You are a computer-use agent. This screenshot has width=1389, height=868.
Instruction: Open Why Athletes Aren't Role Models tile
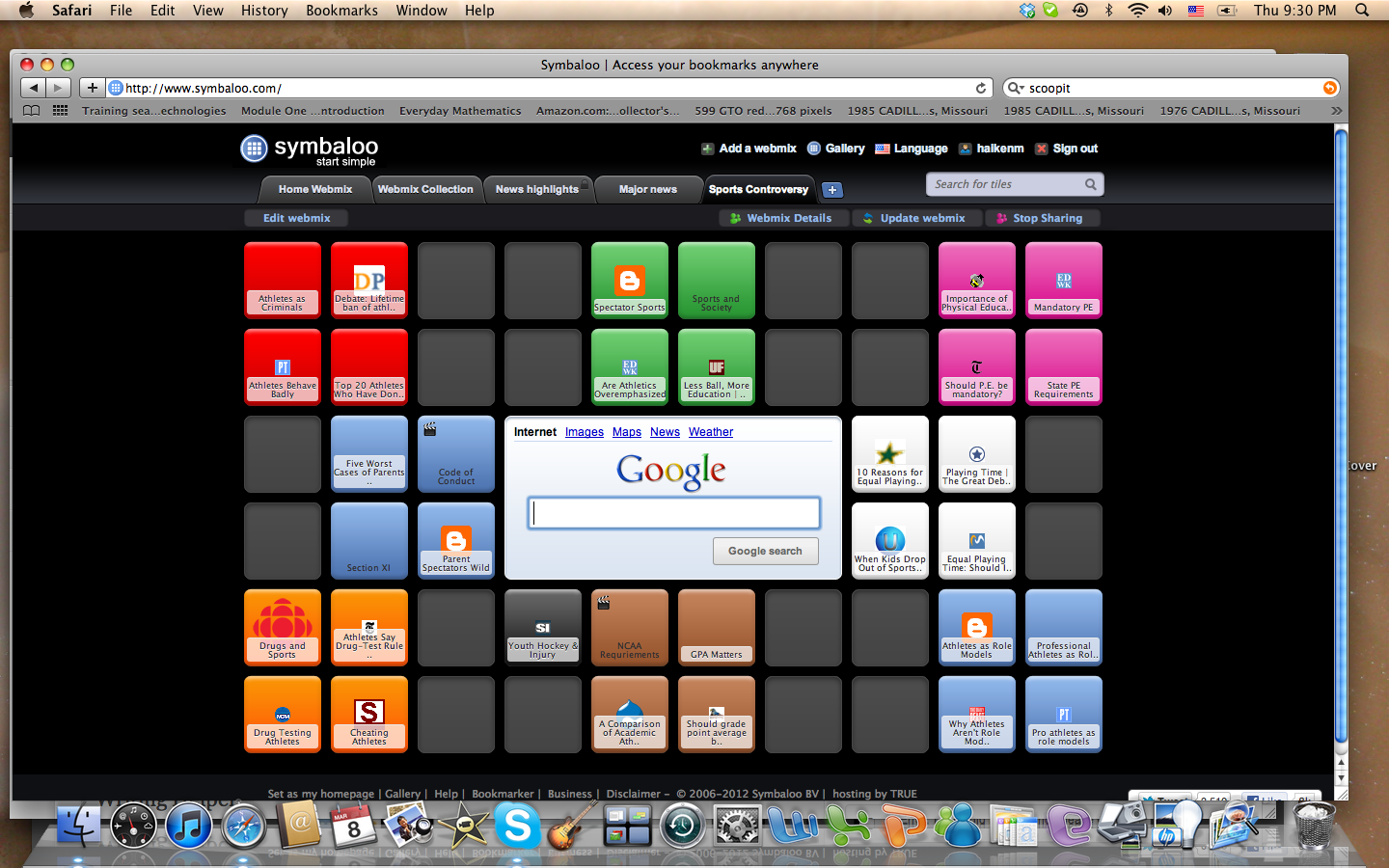[x=977, y=715]
